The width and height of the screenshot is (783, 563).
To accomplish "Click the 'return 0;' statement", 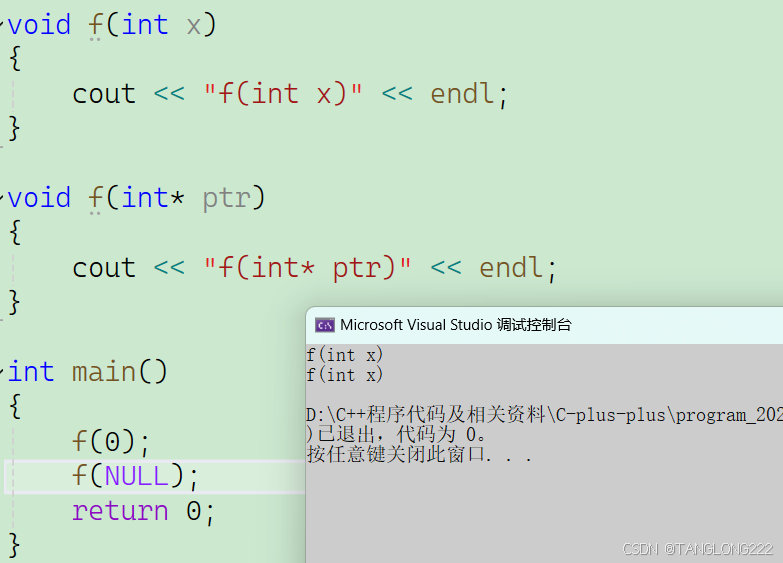I will (143, 511).
